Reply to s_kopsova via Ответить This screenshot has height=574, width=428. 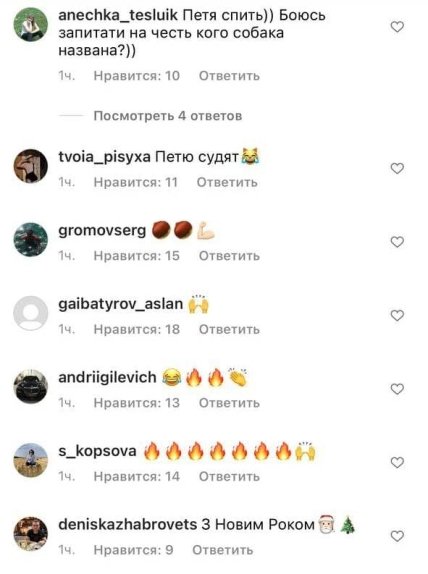click(x=229, y=477)
